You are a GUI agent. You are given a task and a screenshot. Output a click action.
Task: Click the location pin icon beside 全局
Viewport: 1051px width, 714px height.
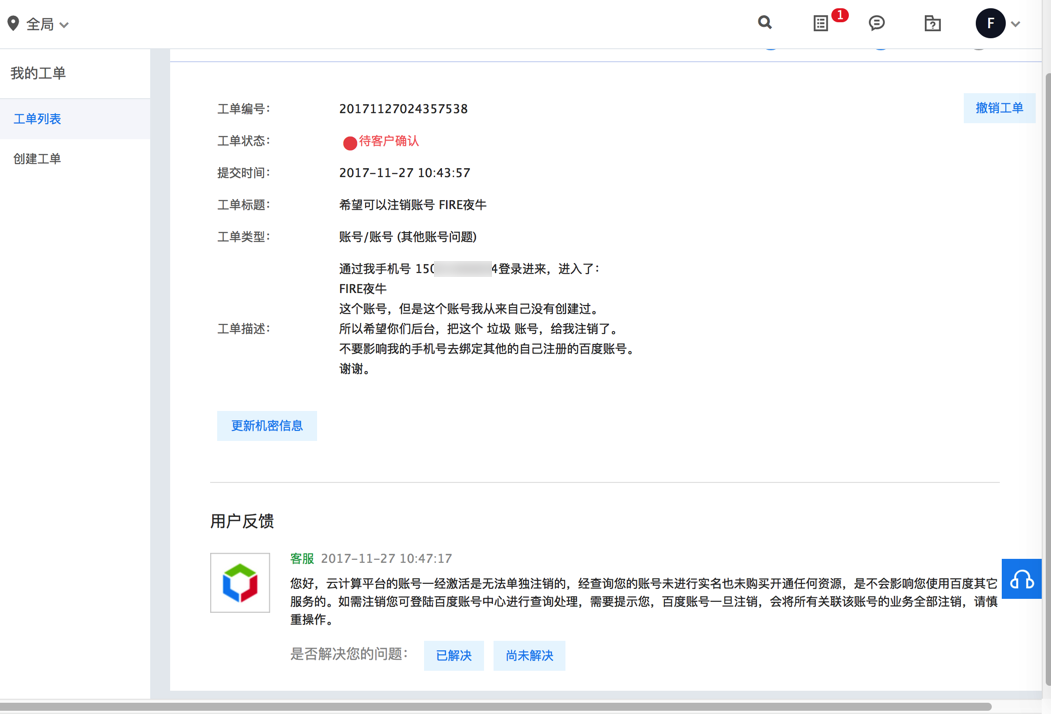(13, 23)
